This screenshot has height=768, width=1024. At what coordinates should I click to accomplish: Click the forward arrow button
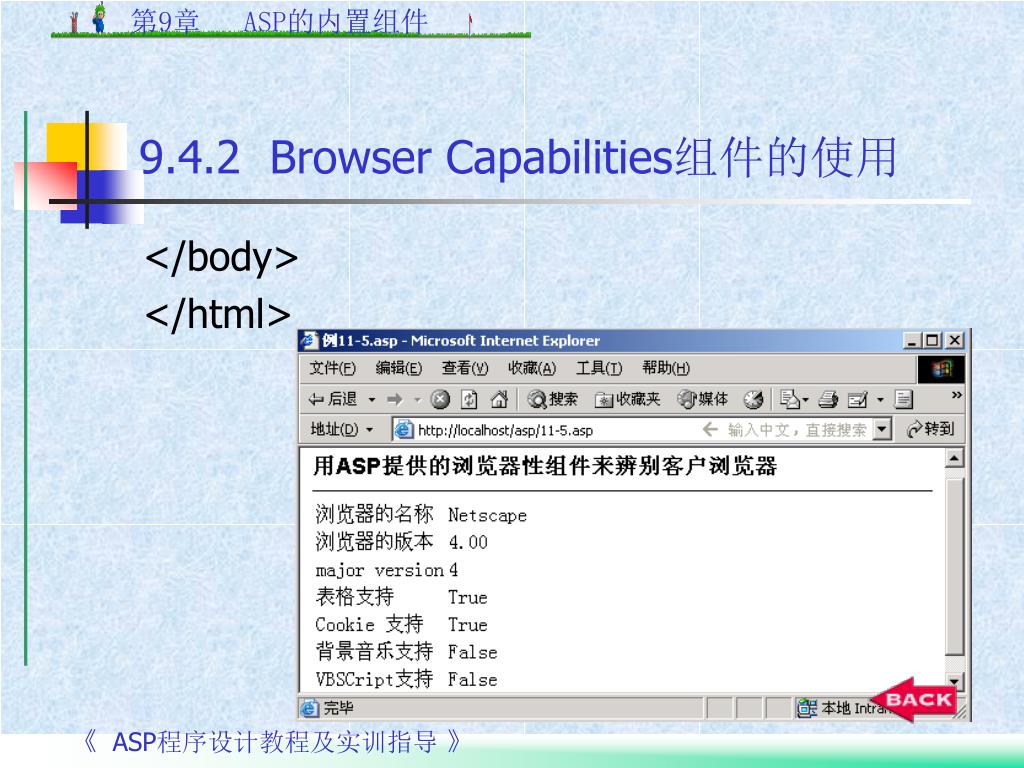coord(394,399)
